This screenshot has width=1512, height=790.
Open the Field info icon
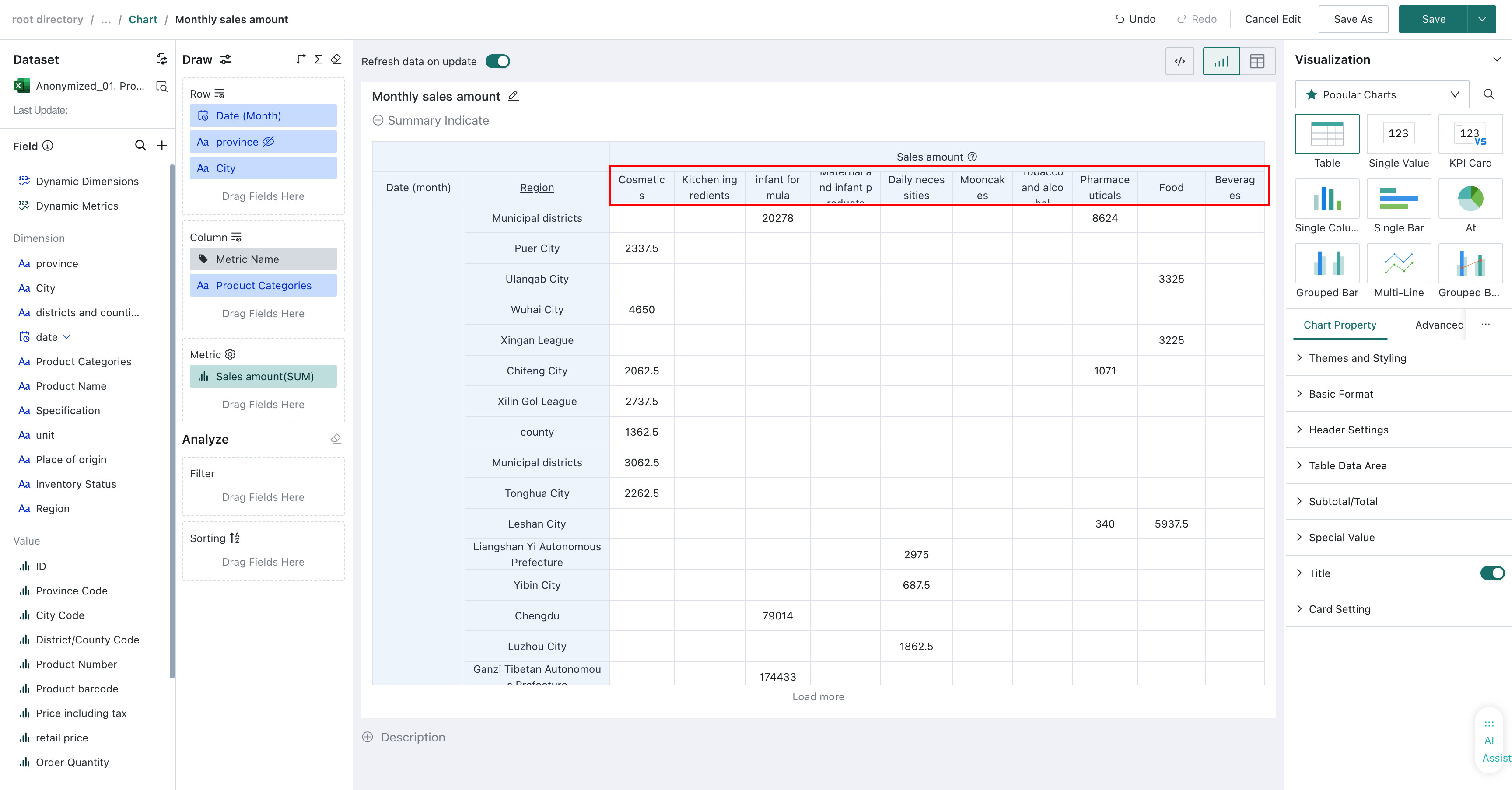[x=48, y=146]
